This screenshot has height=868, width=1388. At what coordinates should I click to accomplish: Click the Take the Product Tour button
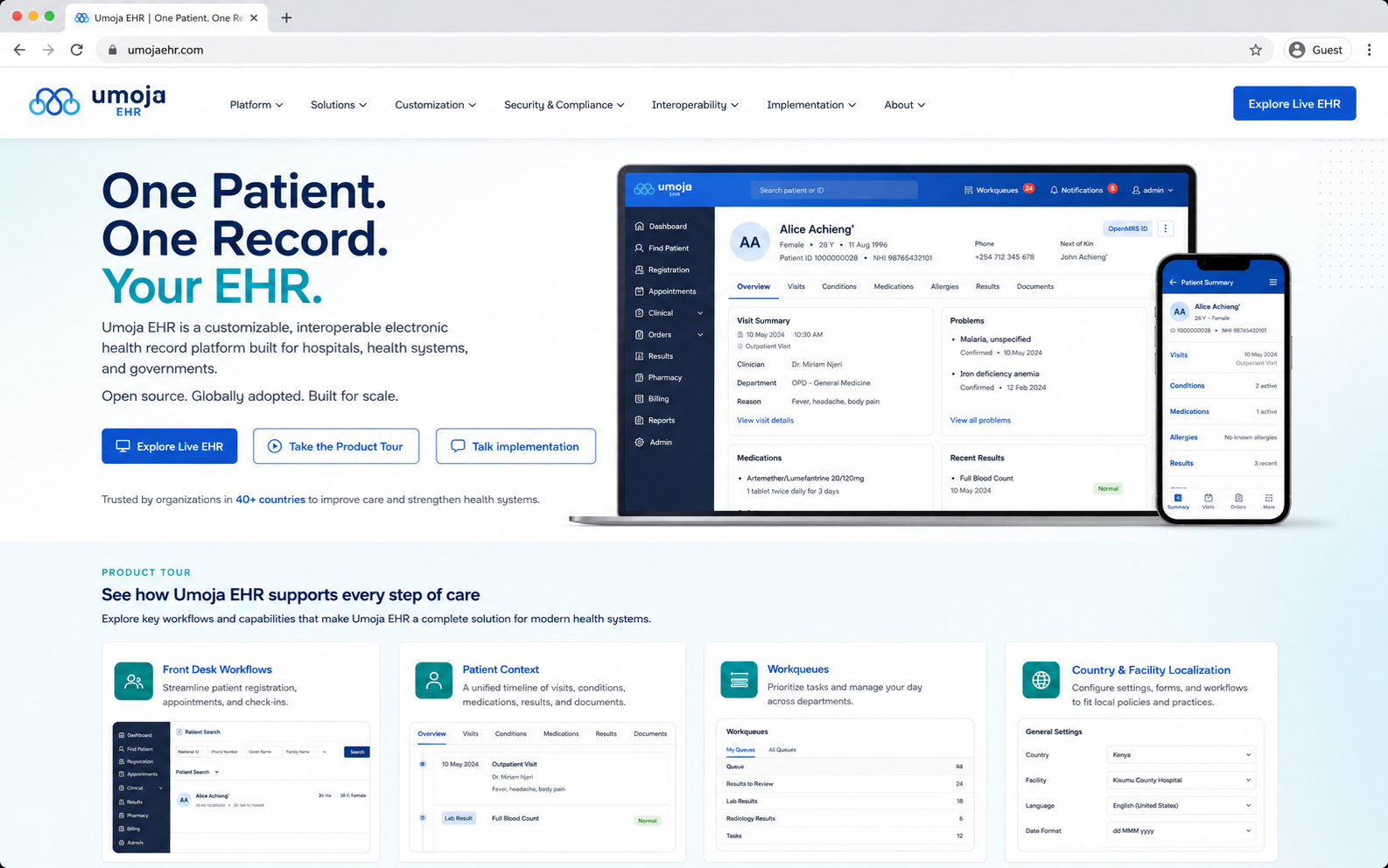click(336, 446)
